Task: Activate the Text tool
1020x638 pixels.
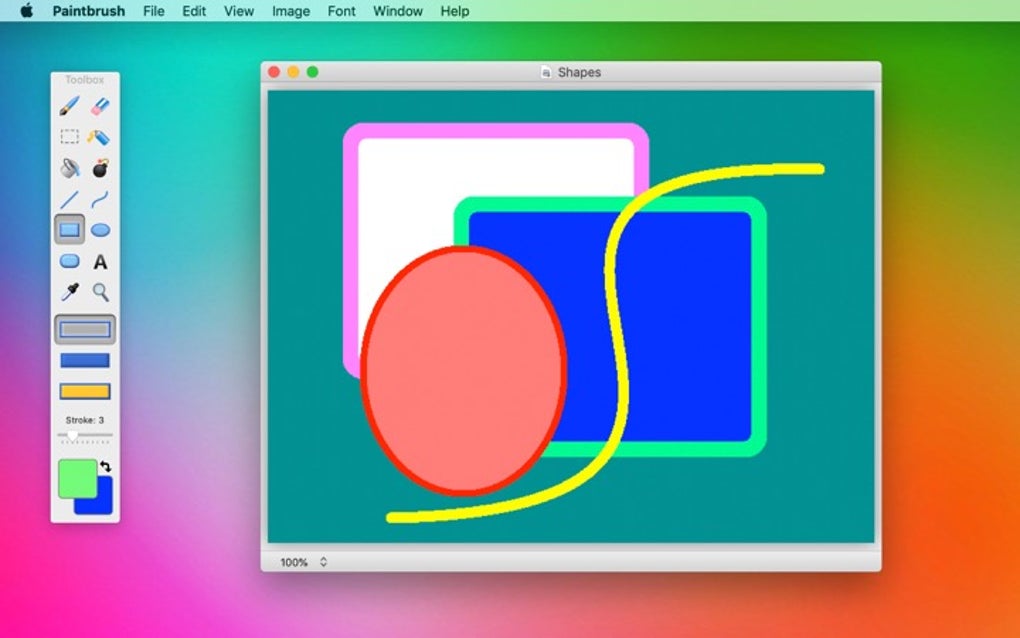Action: [100, 262]
